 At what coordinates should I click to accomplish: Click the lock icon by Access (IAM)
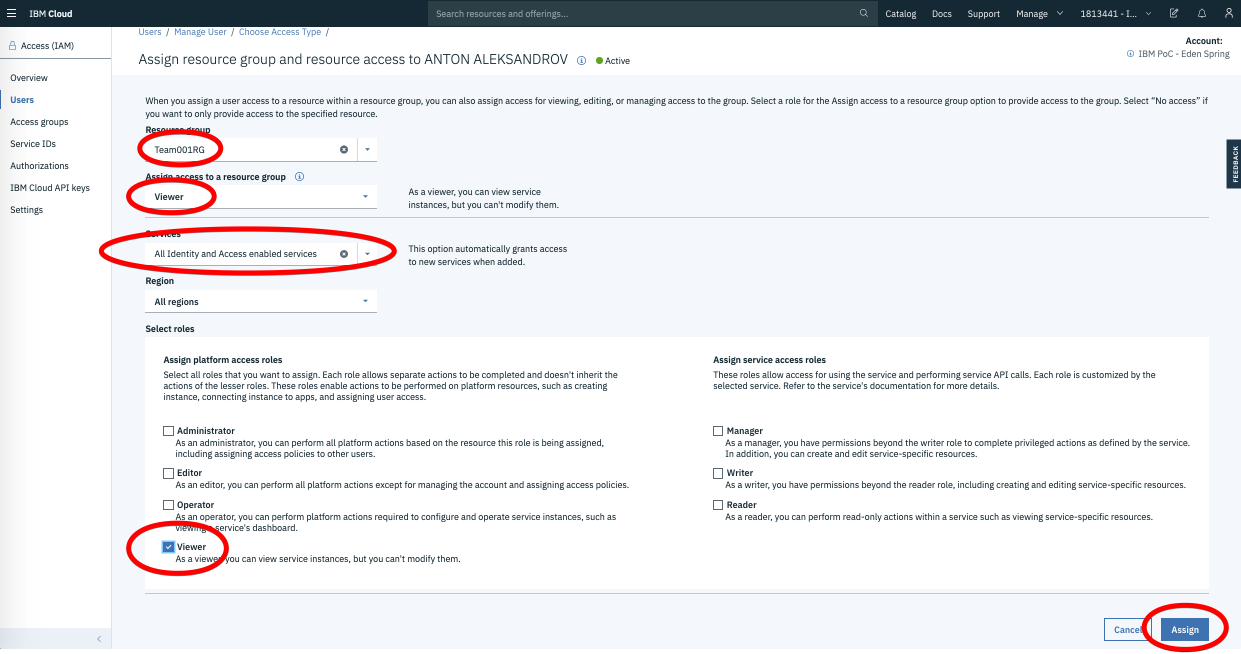pos(12,46)
